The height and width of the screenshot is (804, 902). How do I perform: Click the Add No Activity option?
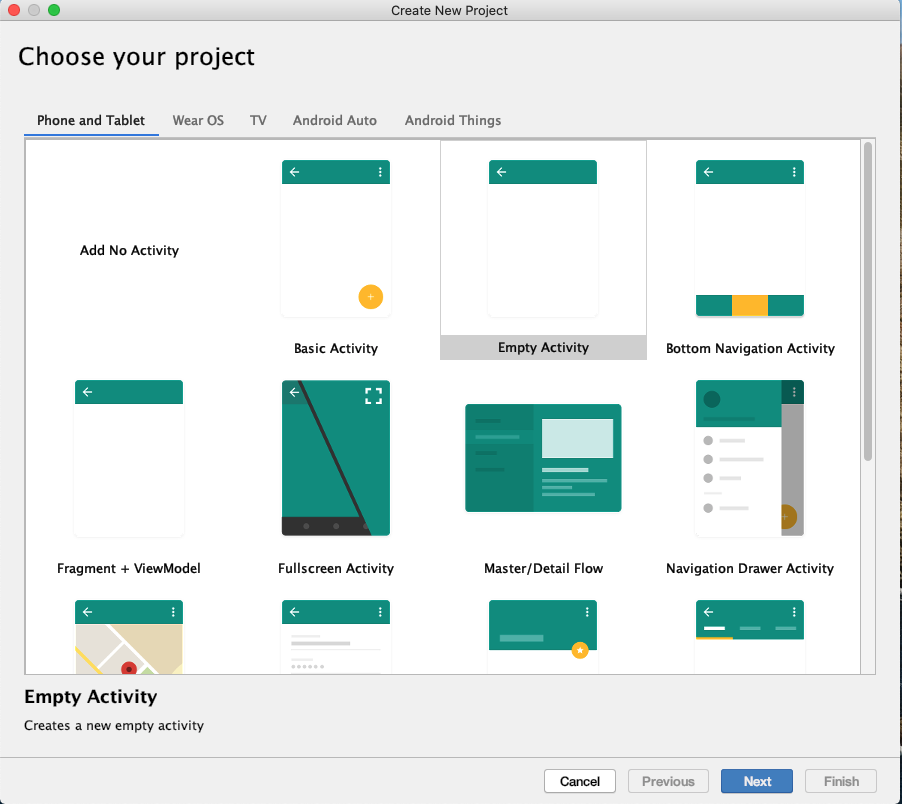129,250
